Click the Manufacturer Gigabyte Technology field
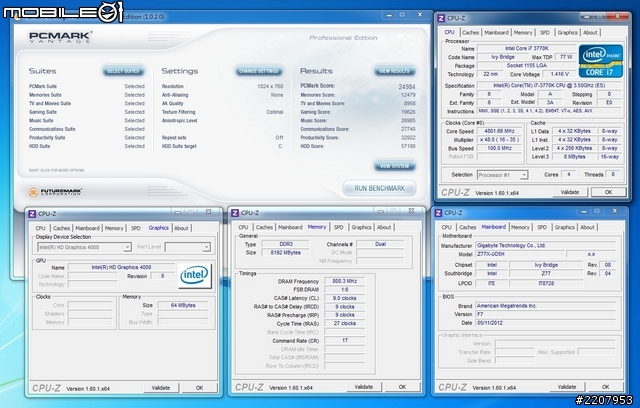The width and height of the screenshot is (640, 408). tap(546, 246)
